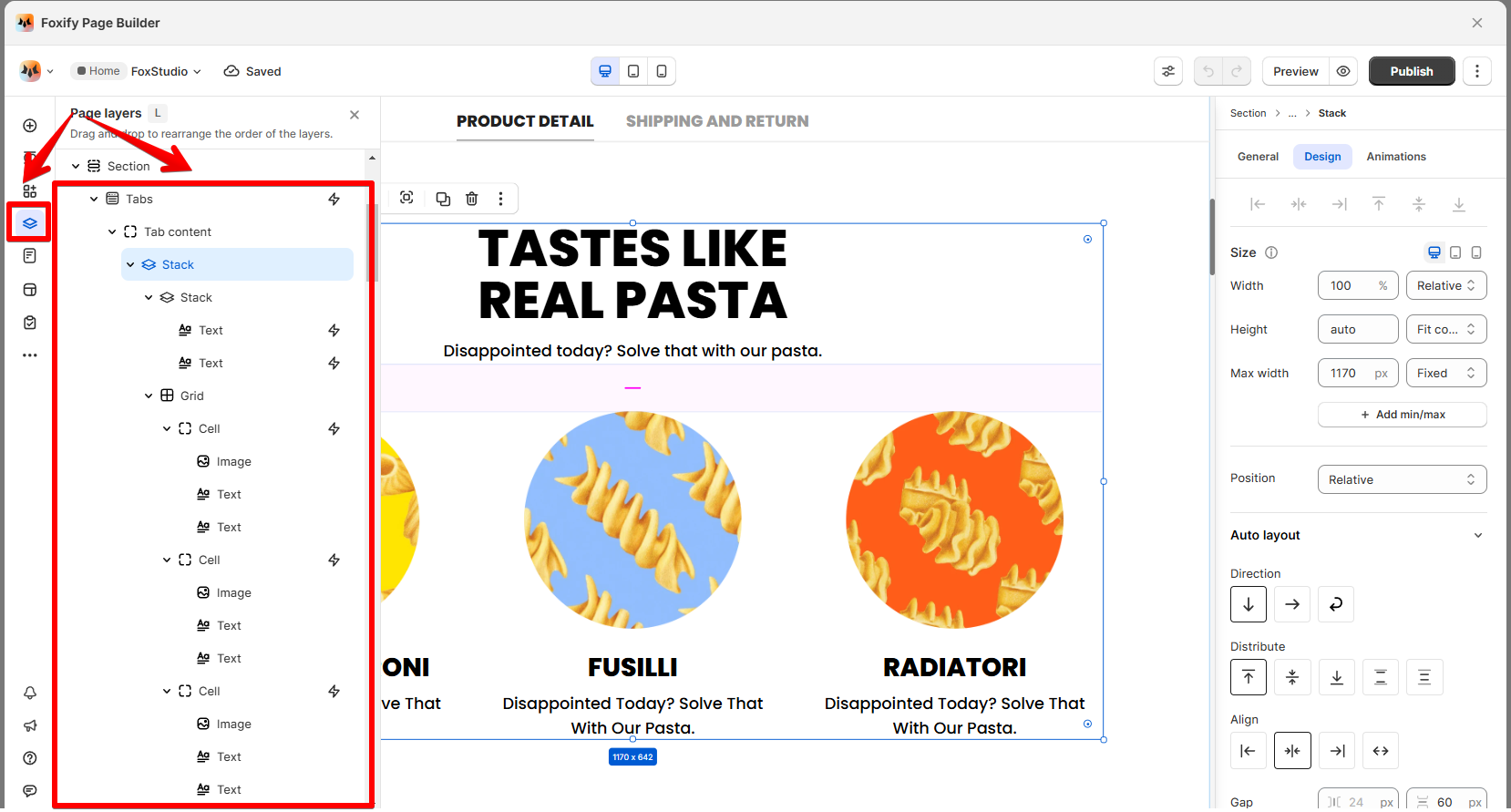This screenshot has width=1511, height=812.
Task: Open the Position Relative dropdown
Action: tap(1402, 479)
